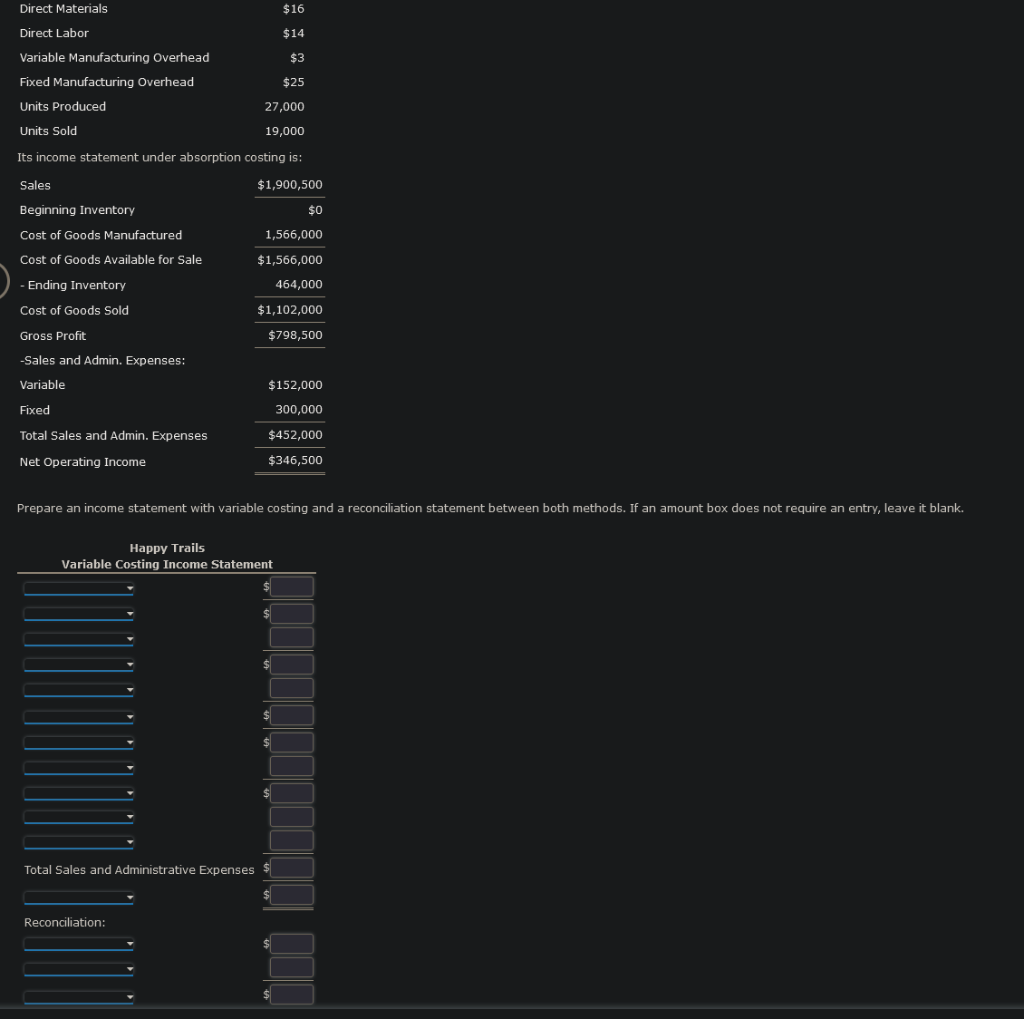Click the amount box in the third statement row

tap(291, 637)
